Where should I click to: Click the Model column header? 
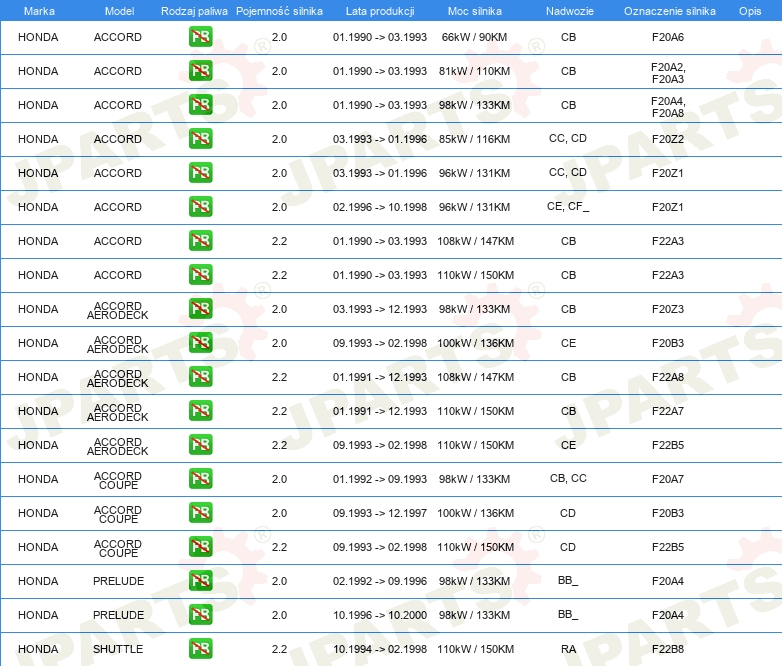coord(120,11)
